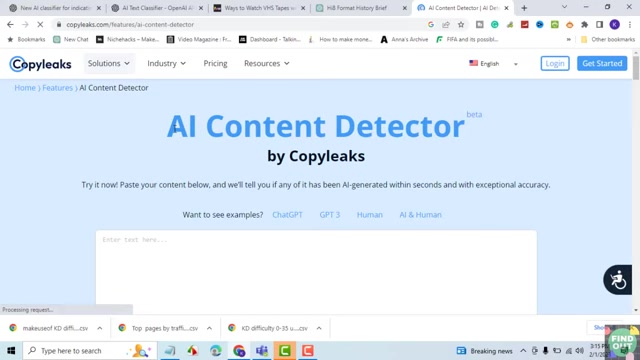Open options for KD difficulty 0-35 csv download
The height and width of the screenshot is (360, 640).
[319, 328]
